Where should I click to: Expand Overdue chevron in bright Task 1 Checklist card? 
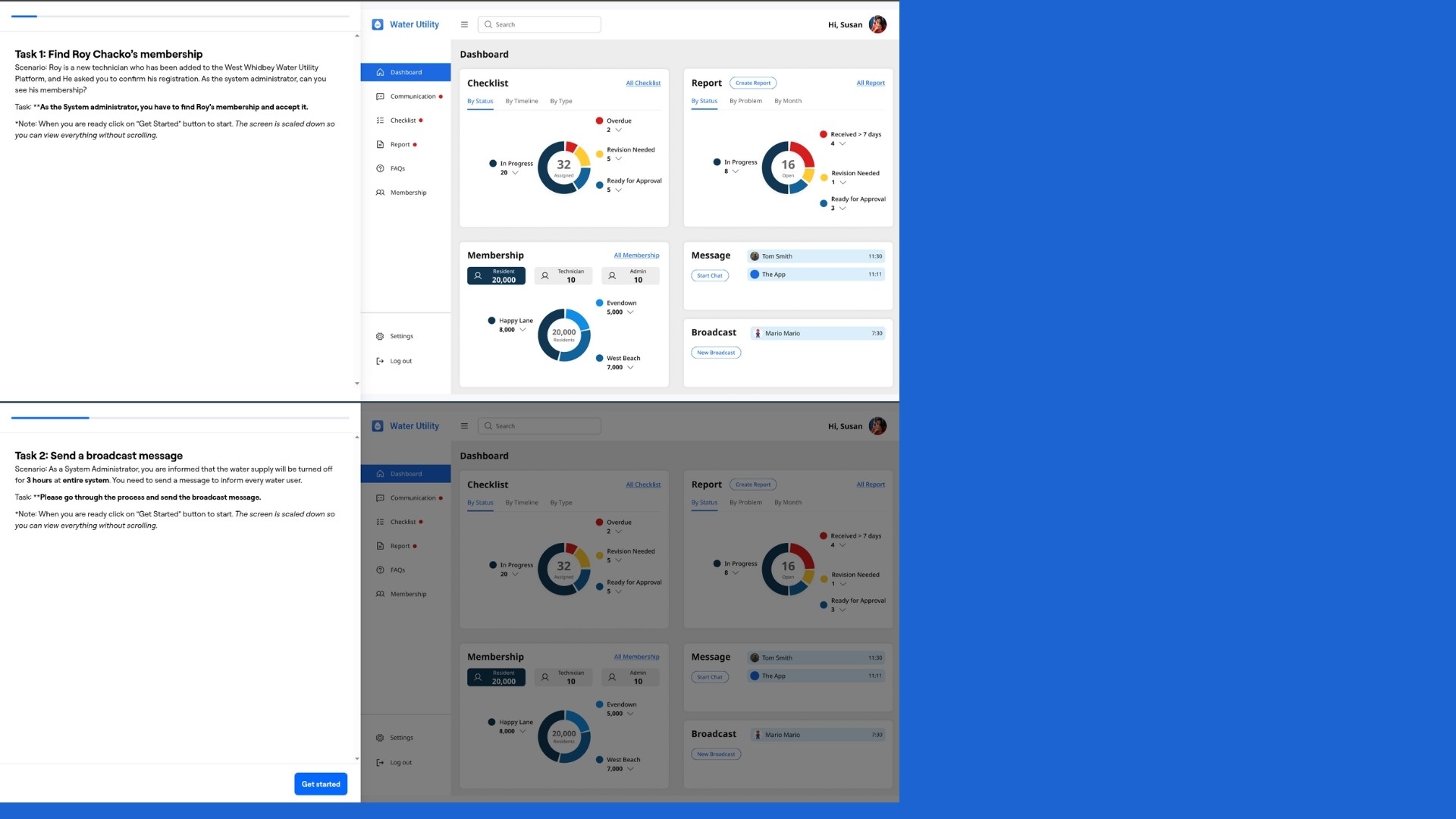619,130
